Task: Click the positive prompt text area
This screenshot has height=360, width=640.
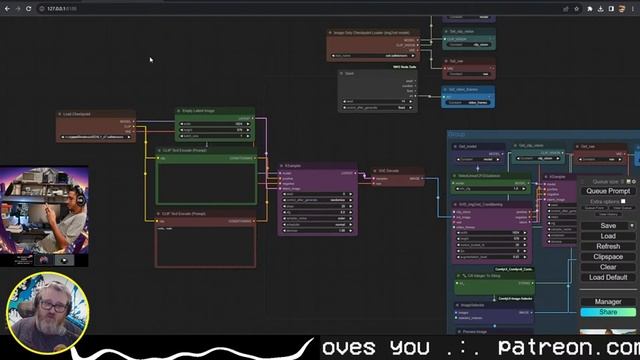Action: [x=206, y=183]
